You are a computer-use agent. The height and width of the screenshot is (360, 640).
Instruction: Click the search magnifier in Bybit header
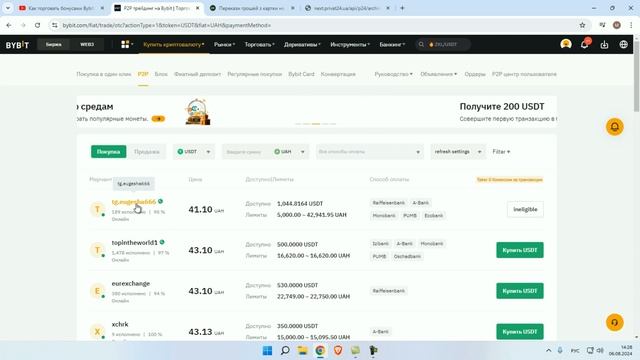[421, 44]
